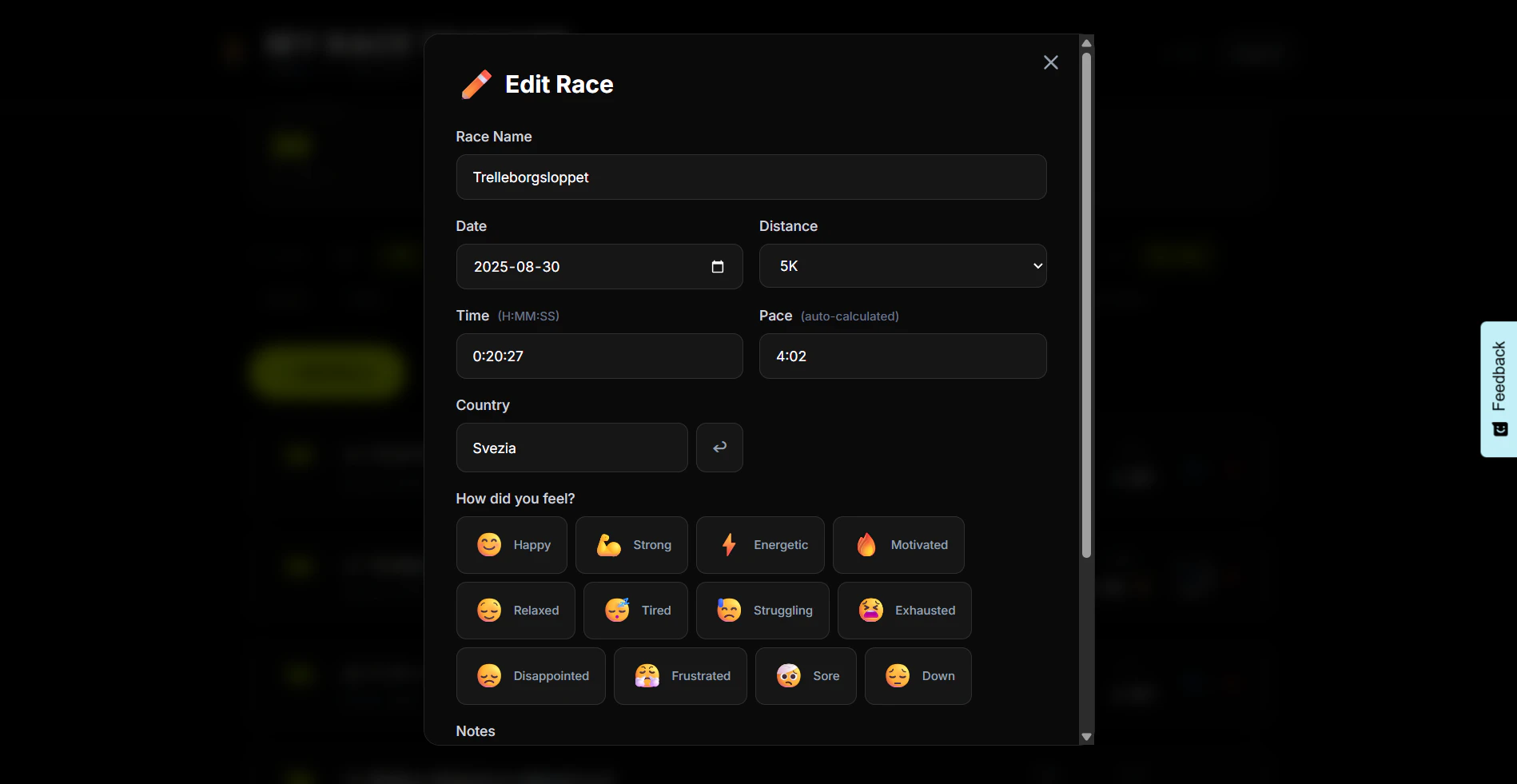The image size is (1517, 784).
Task: Dismiss the Edit Race dialog
Action: click(1050, 62)
